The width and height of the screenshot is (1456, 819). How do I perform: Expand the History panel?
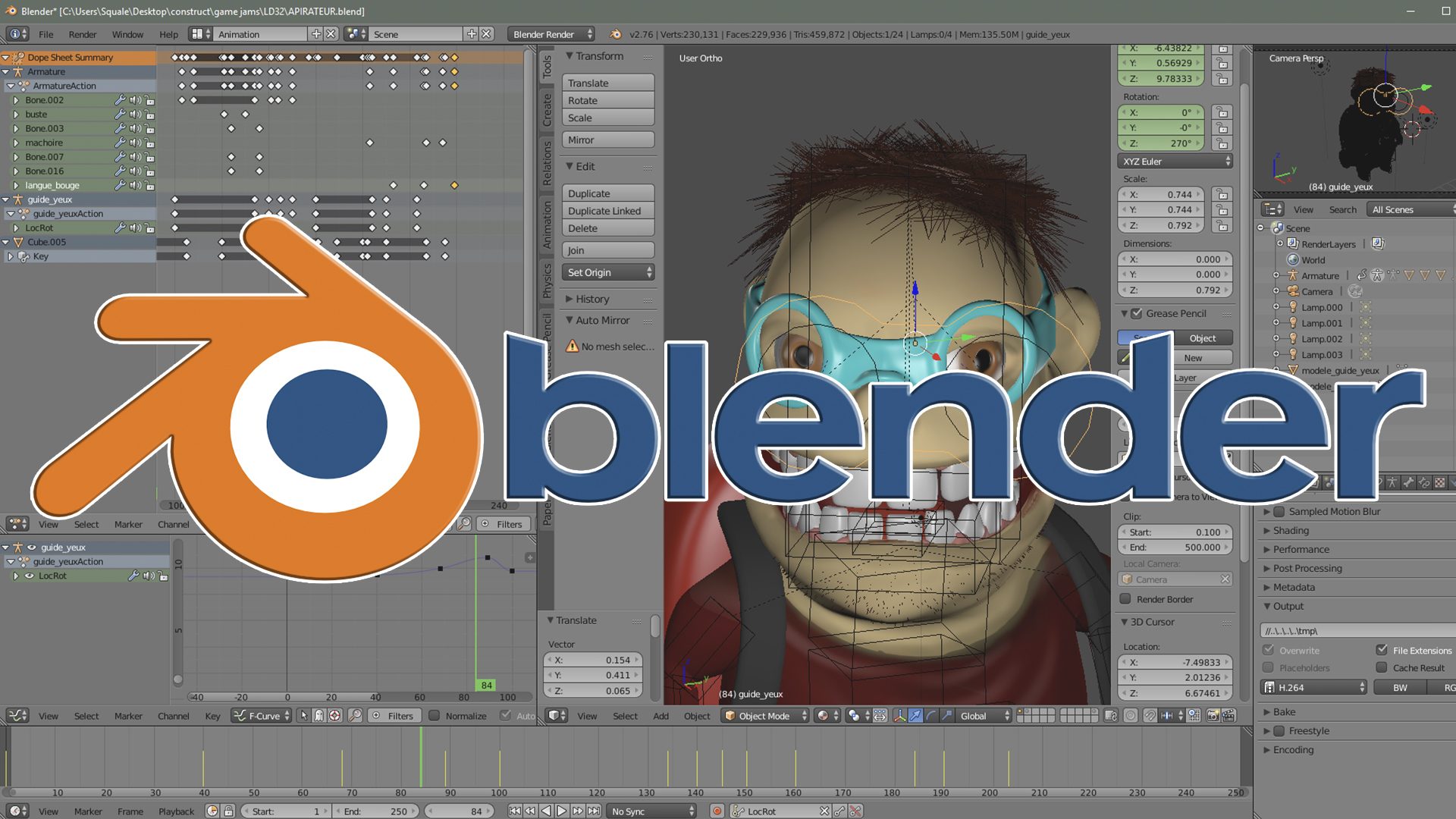pos(570,300)
